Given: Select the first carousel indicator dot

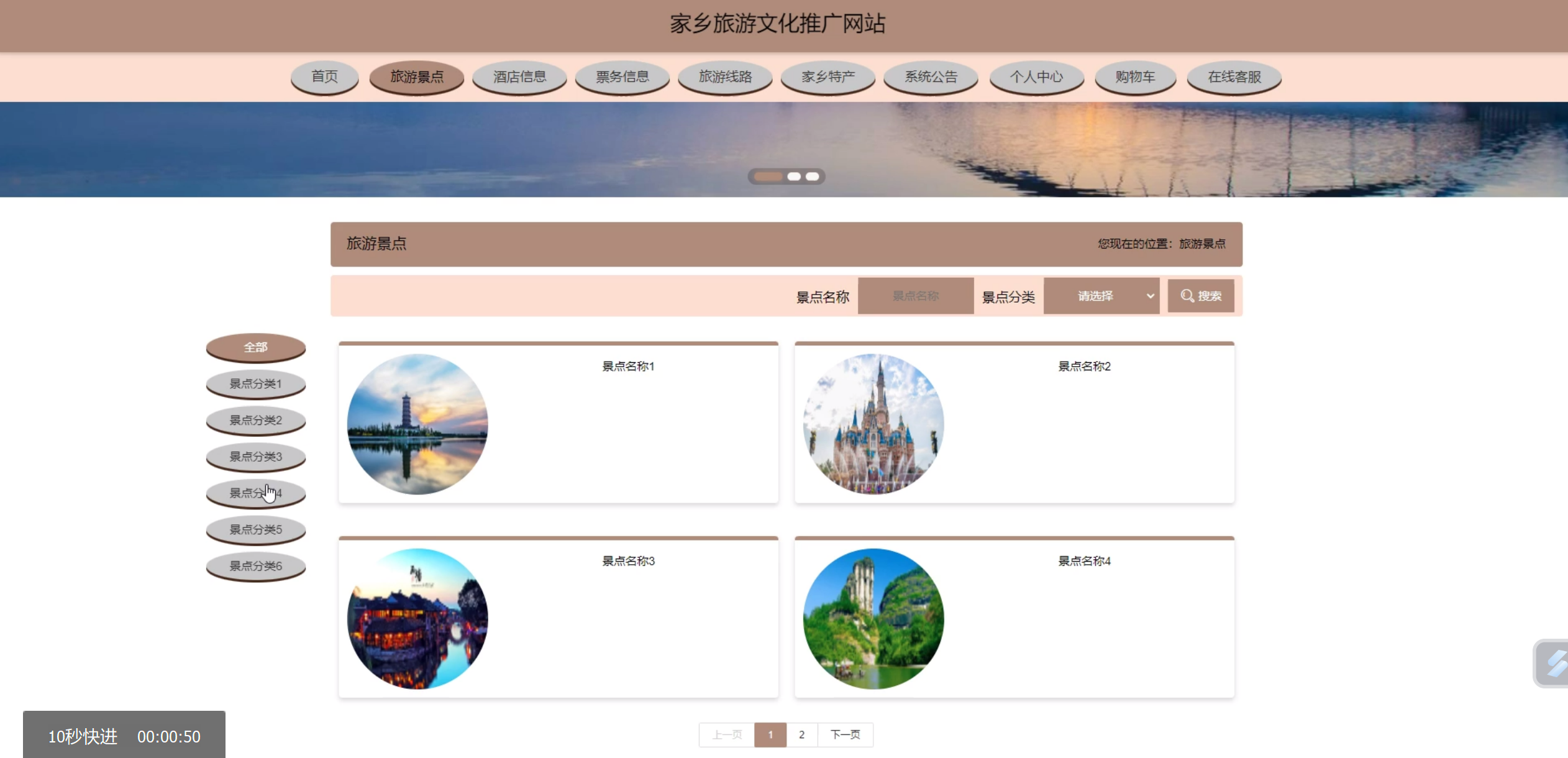Looking at the screenshot, I should click(x=768, y=176).
